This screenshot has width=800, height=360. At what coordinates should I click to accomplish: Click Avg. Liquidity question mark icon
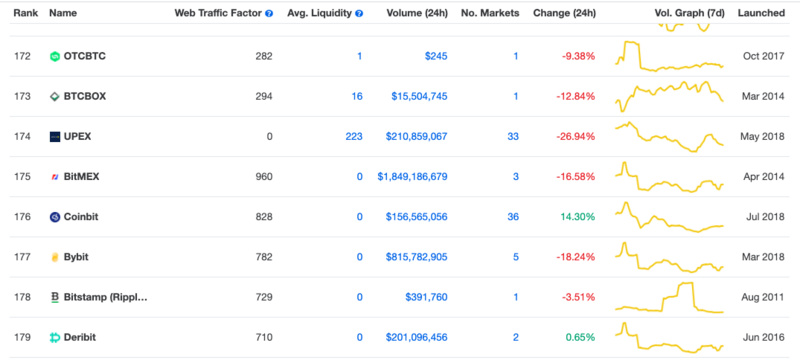359,14
